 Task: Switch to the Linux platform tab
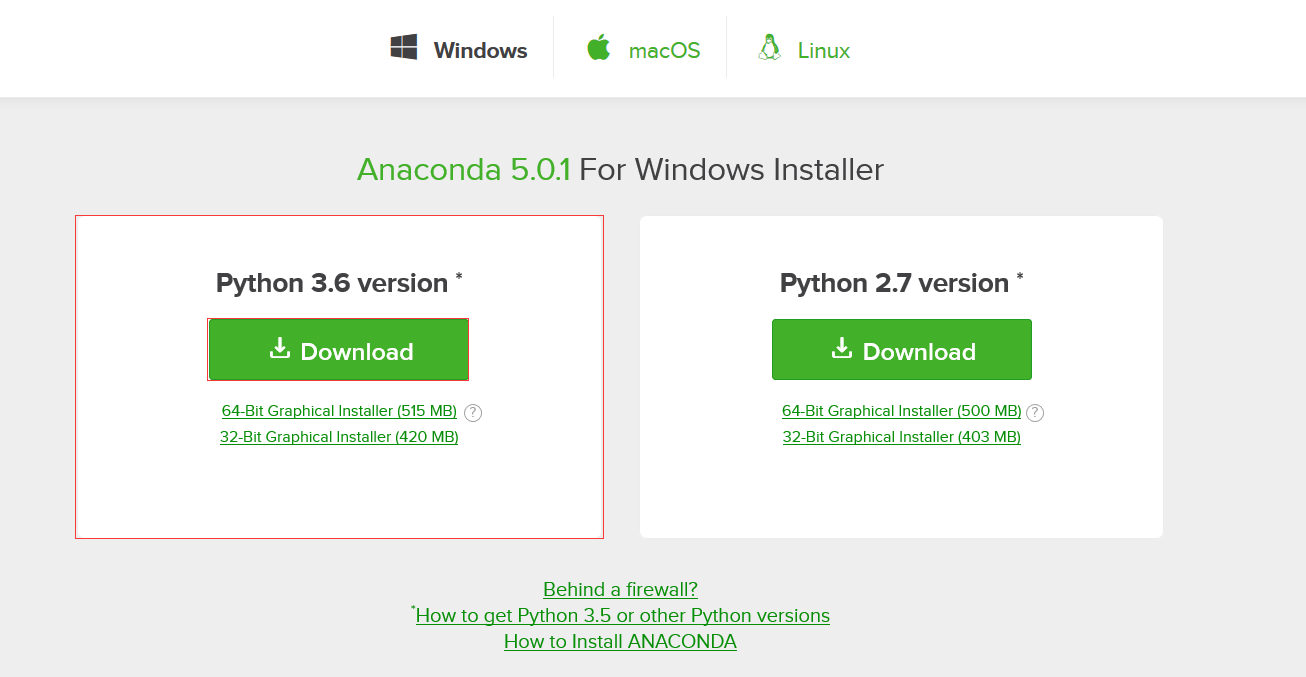(x=803, y=49)
